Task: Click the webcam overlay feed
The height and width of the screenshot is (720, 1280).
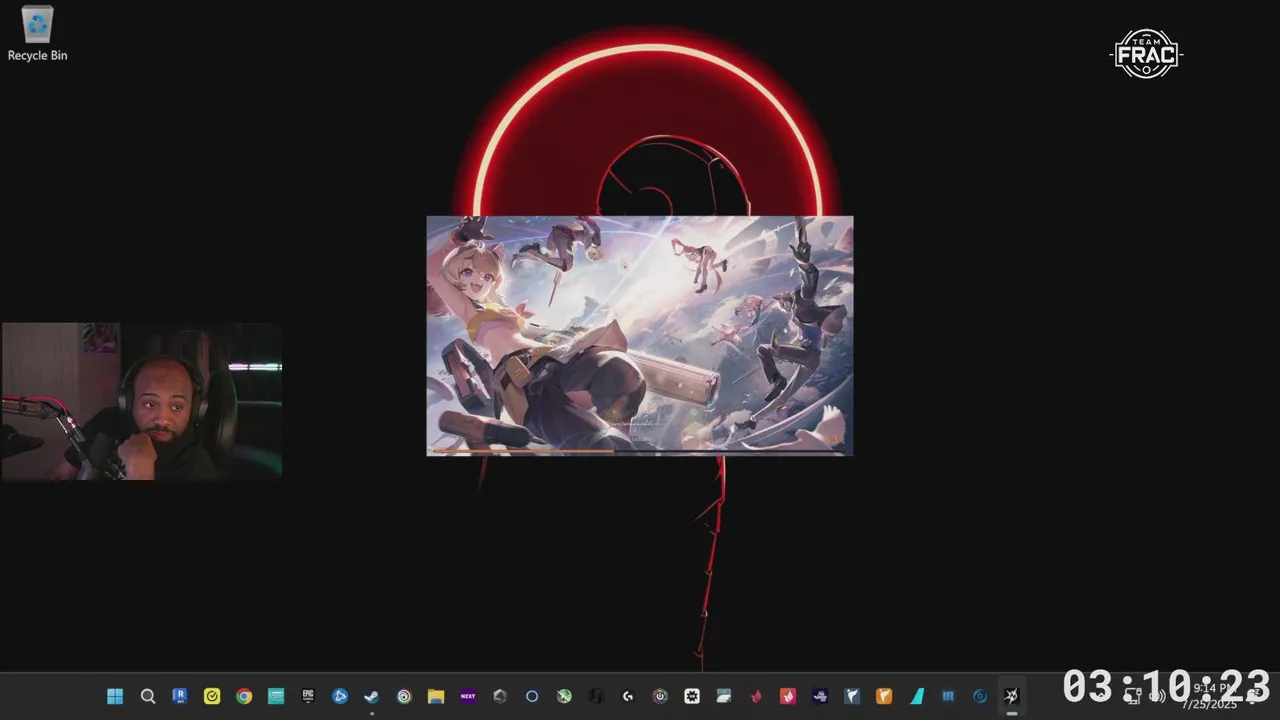Action: (x=142, y=401)
